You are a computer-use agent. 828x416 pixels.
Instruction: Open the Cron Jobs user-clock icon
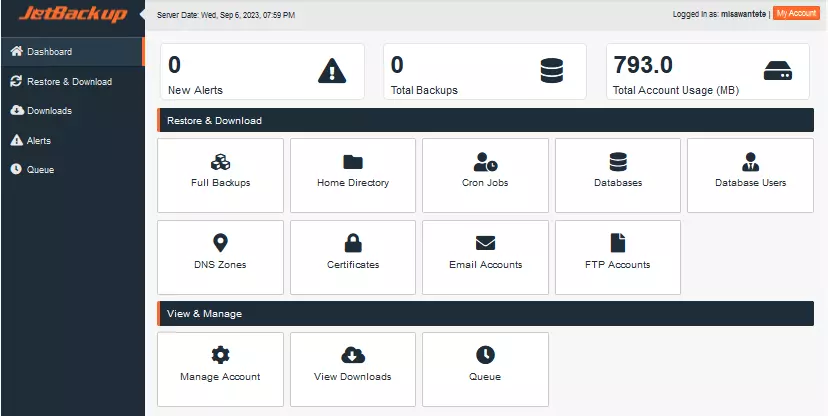click(485, 162)
